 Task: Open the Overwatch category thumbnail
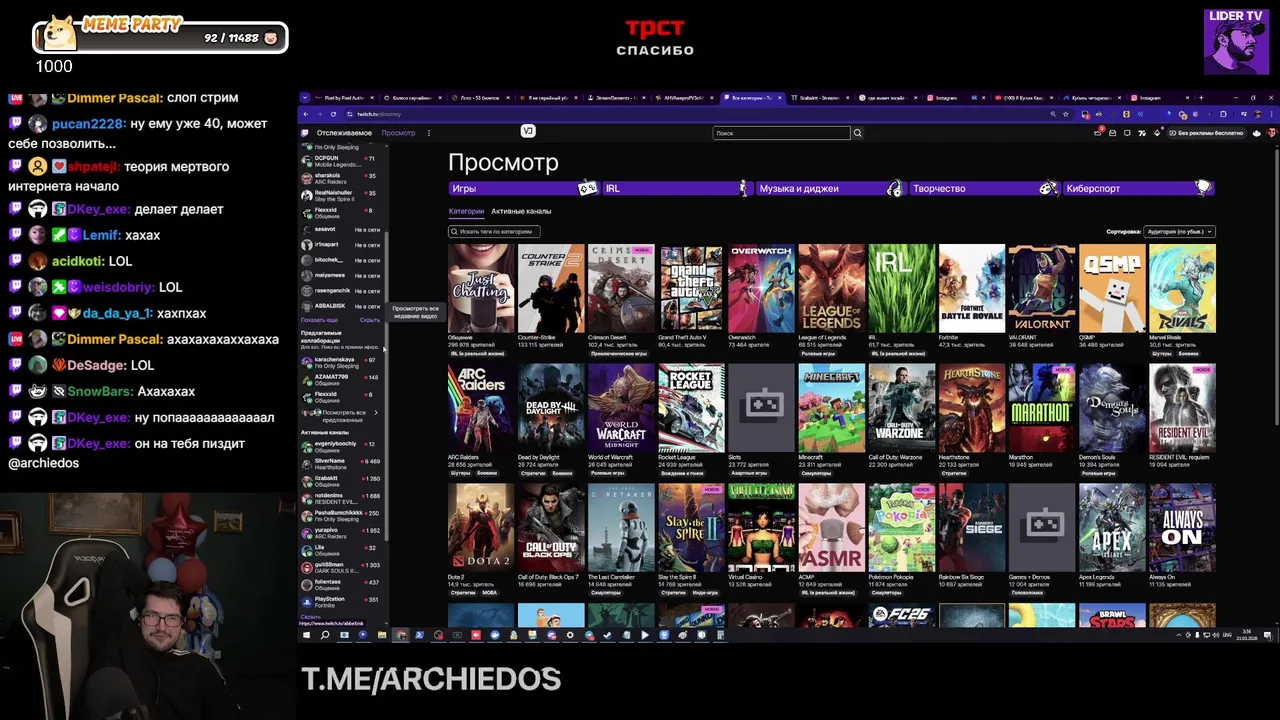(x=761, y=288)
